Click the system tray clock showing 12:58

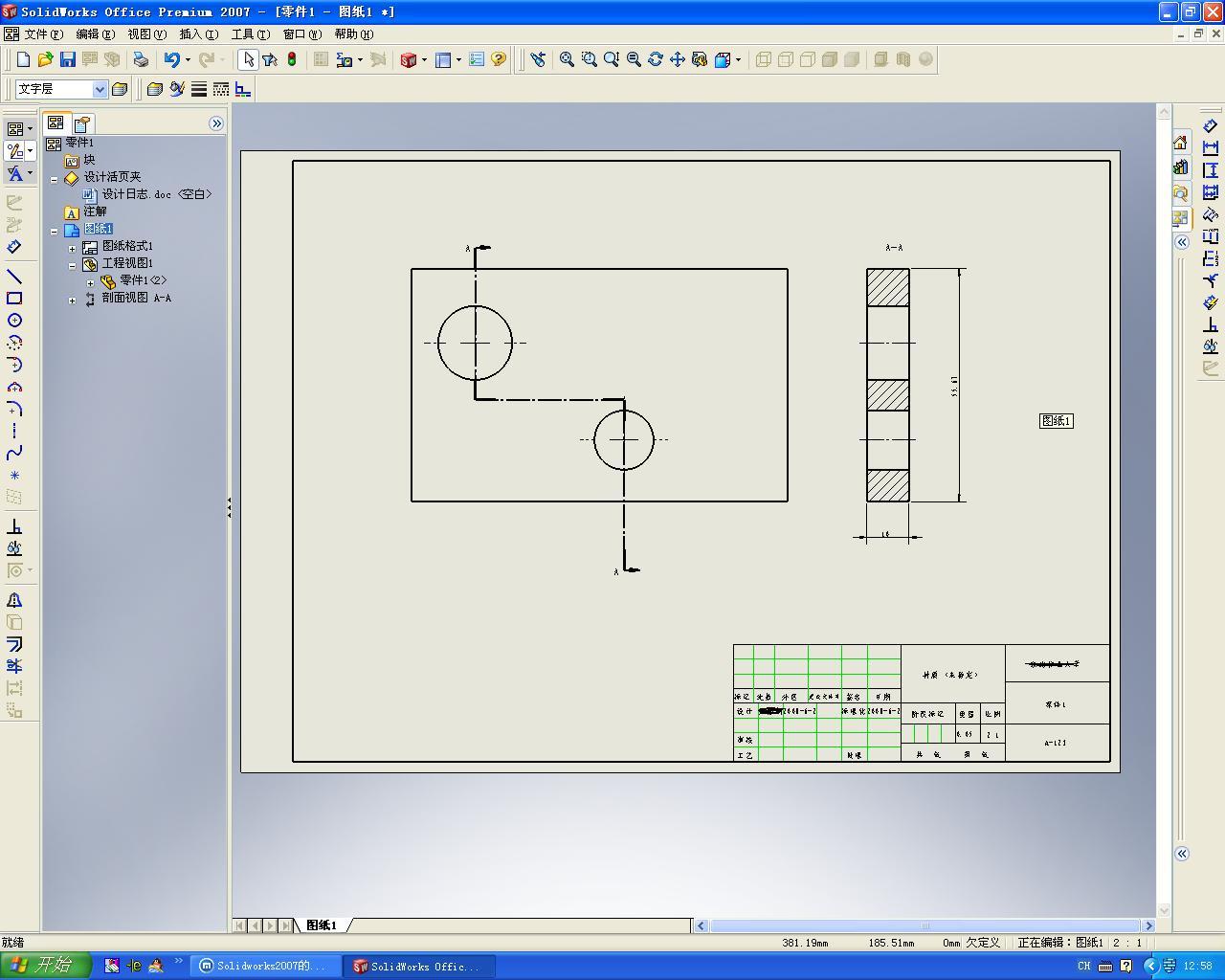click(1197, 967)
